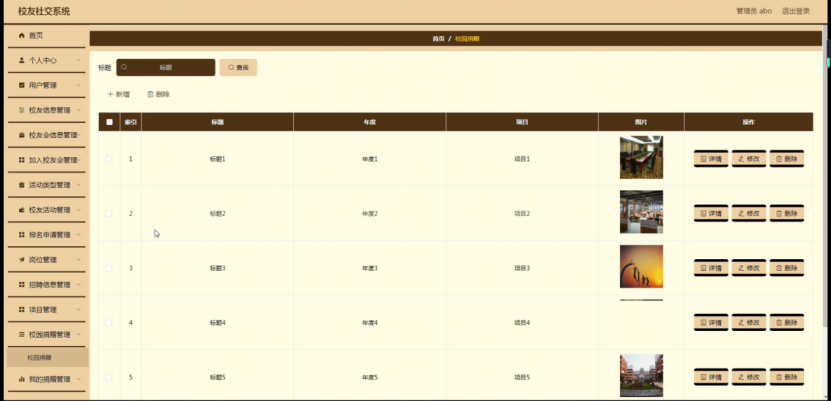
Task: Click the search icon on 查询 button
Action: (x=231, y=67)
